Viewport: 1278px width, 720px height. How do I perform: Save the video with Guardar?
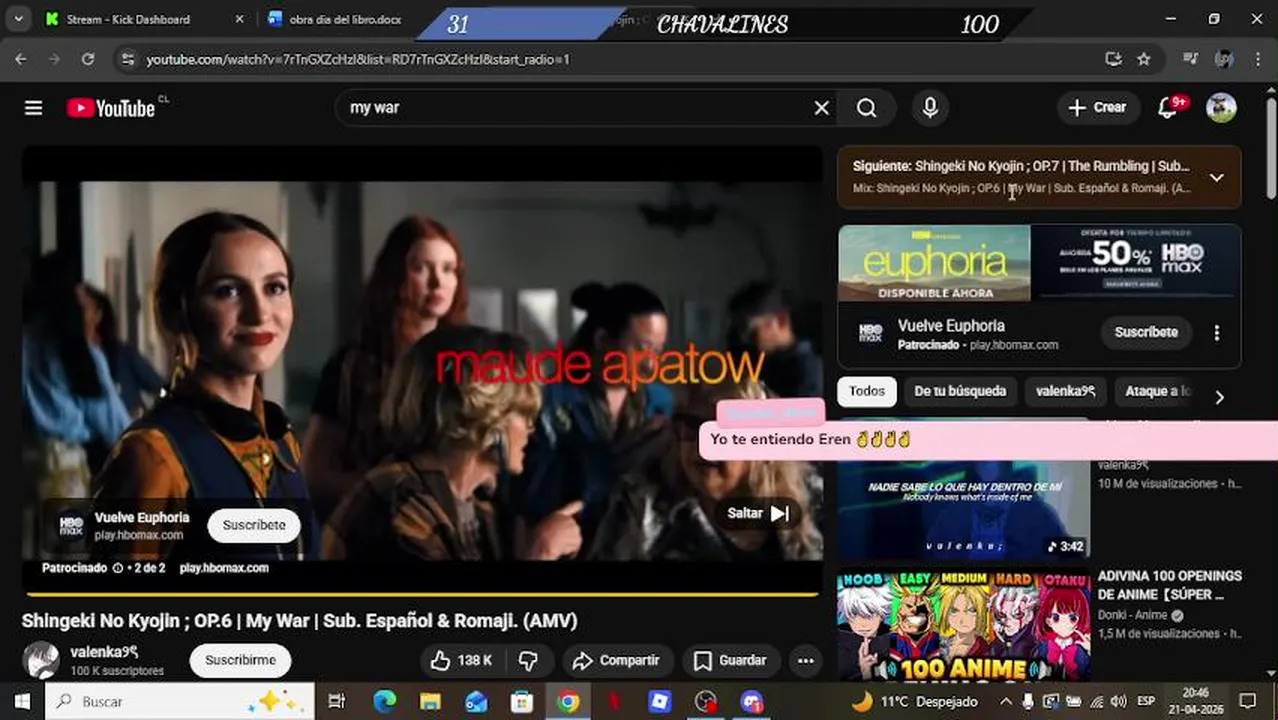(731, 660)
